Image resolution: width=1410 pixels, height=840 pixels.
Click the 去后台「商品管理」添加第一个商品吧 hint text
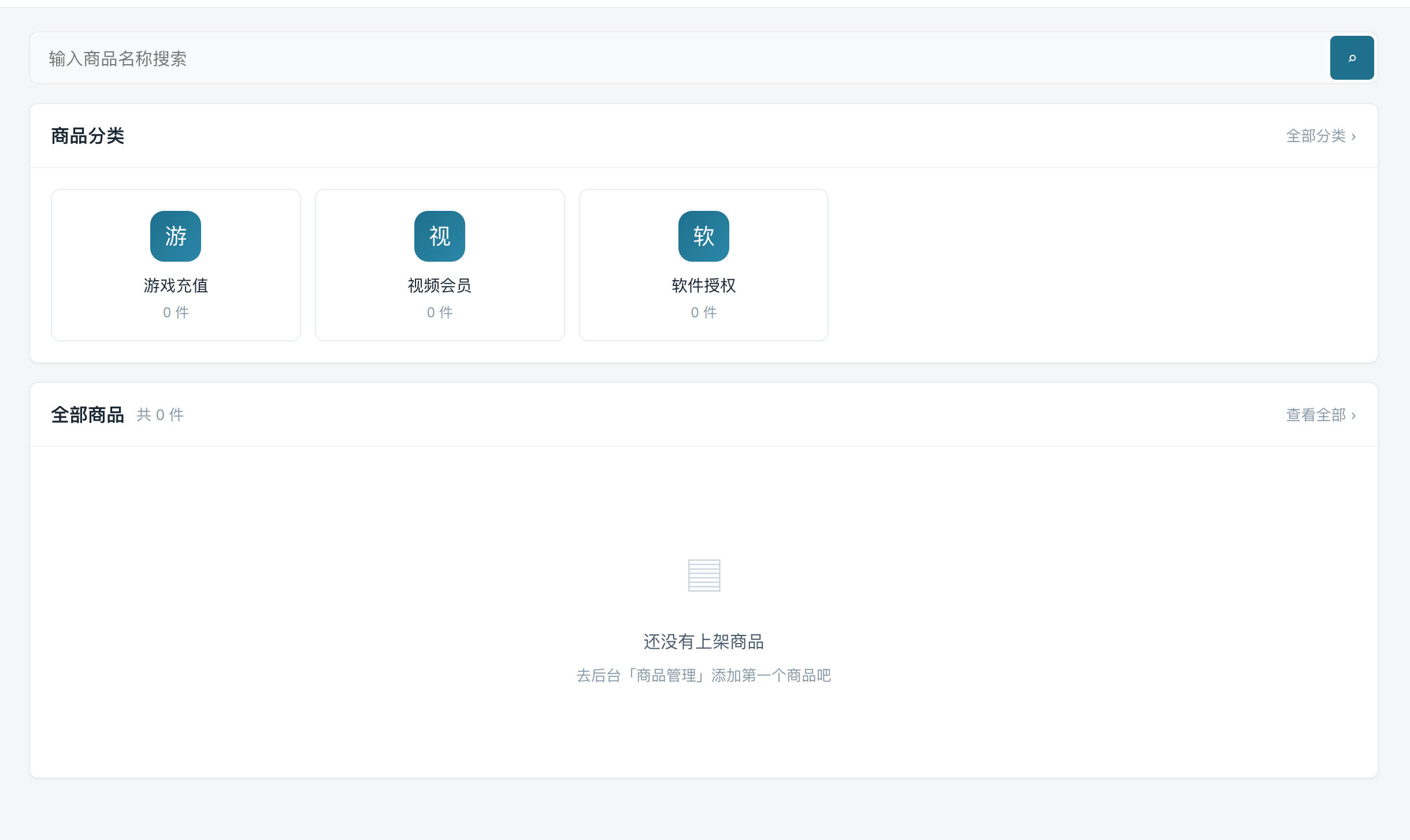(x=704, y=675)
